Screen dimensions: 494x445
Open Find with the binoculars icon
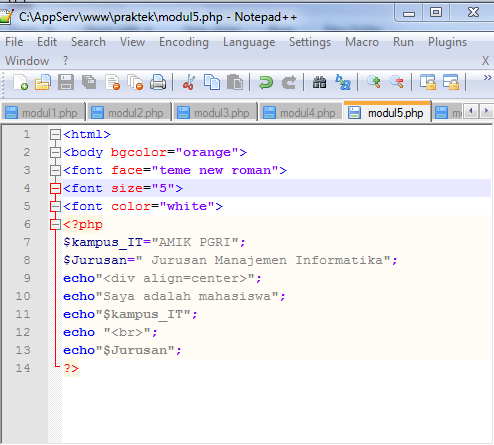[319, 82]
